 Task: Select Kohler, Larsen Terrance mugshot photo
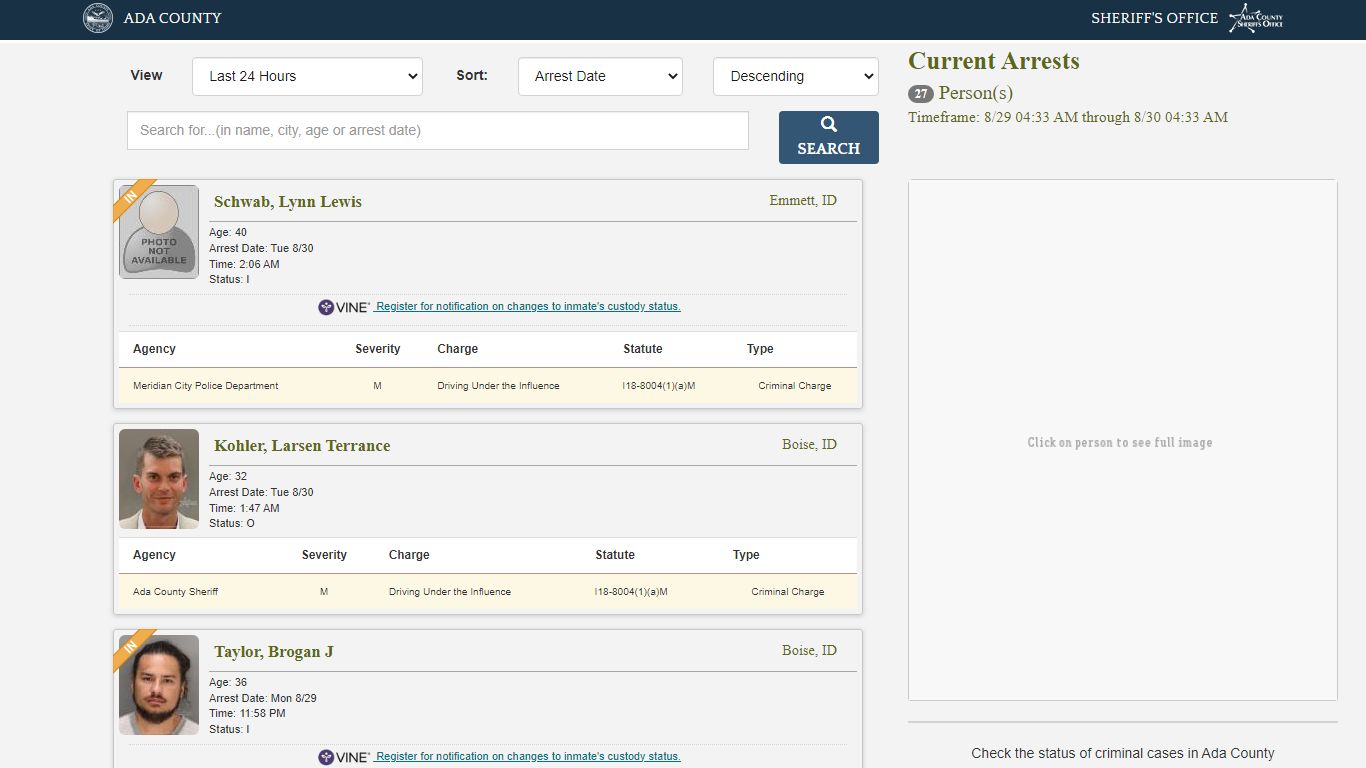click(159, 479)
